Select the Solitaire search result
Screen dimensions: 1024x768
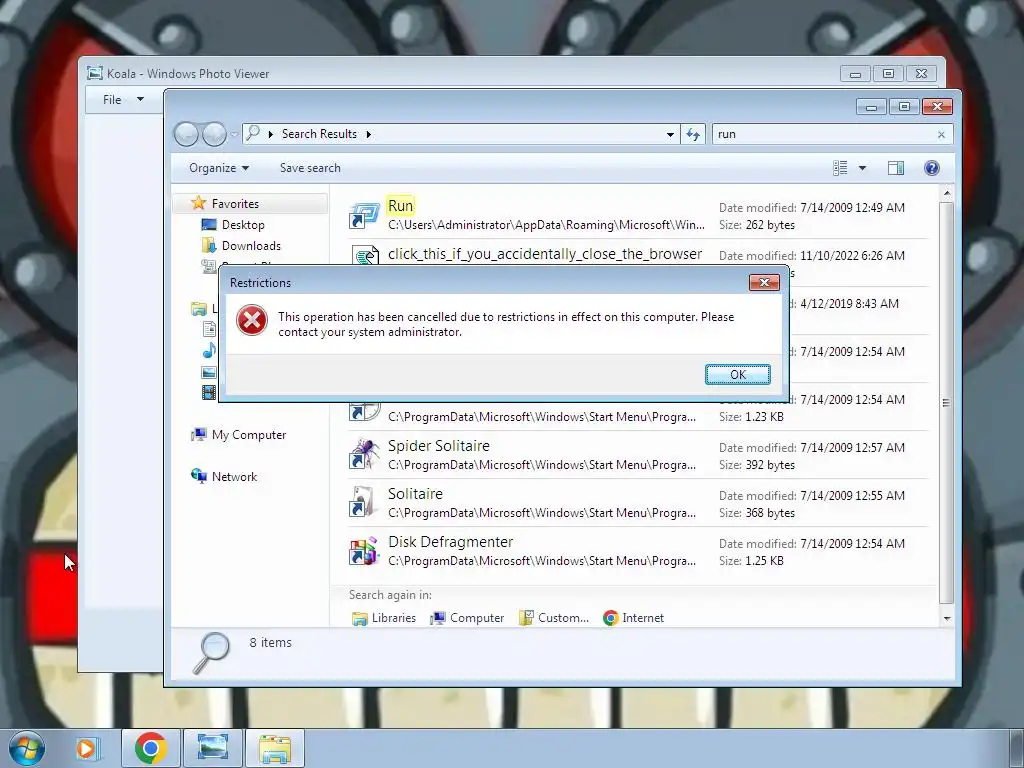pos(638,503)
